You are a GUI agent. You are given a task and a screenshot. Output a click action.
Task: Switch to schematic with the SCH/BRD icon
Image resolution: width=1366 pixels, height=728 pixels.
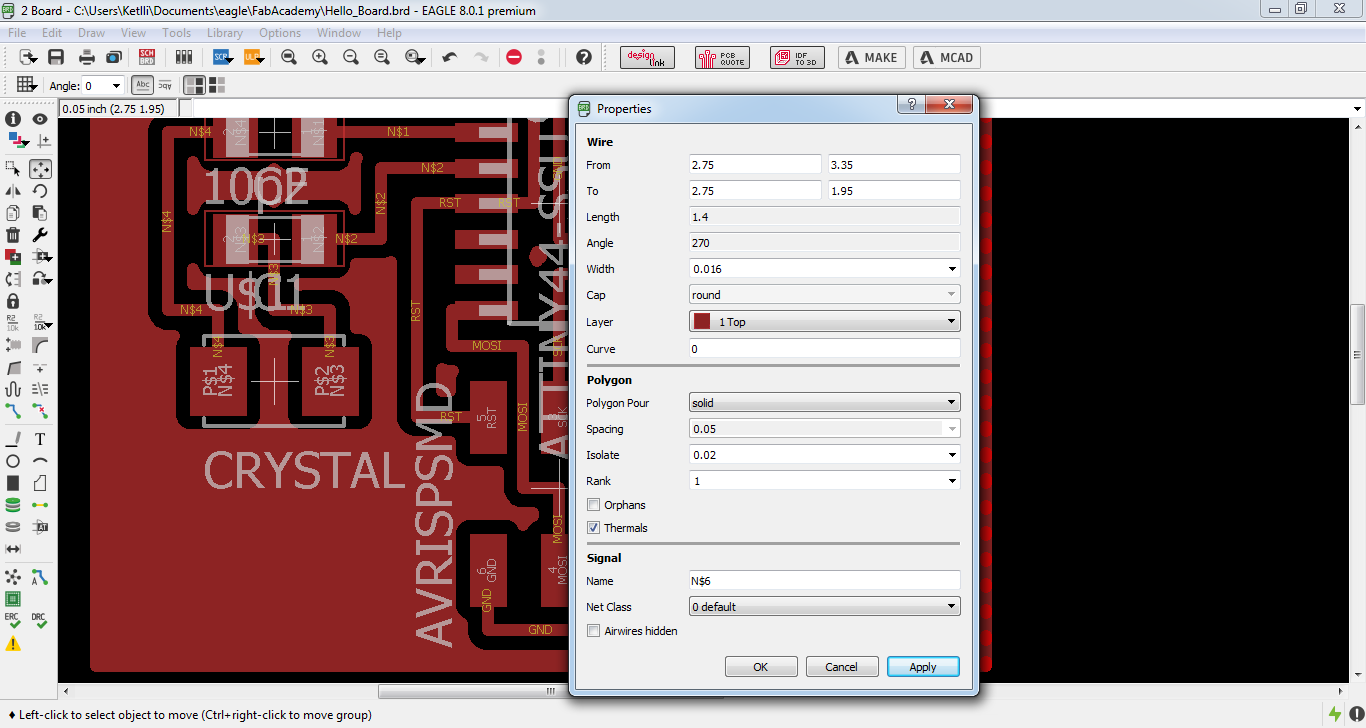pyautogui.click(x=147, y=57)
